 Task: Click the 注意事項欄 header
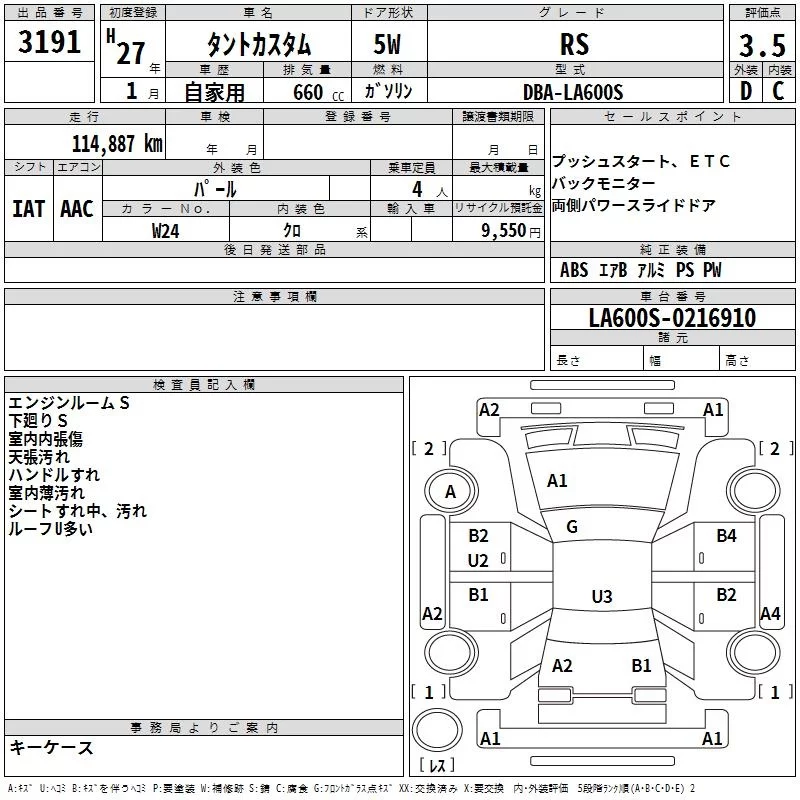(274, 296)
